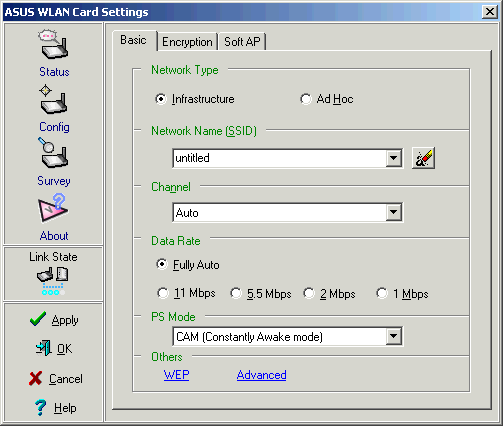This screenshot has height=426, width=503.
Task: Open the WEP link
Action: 176,375
